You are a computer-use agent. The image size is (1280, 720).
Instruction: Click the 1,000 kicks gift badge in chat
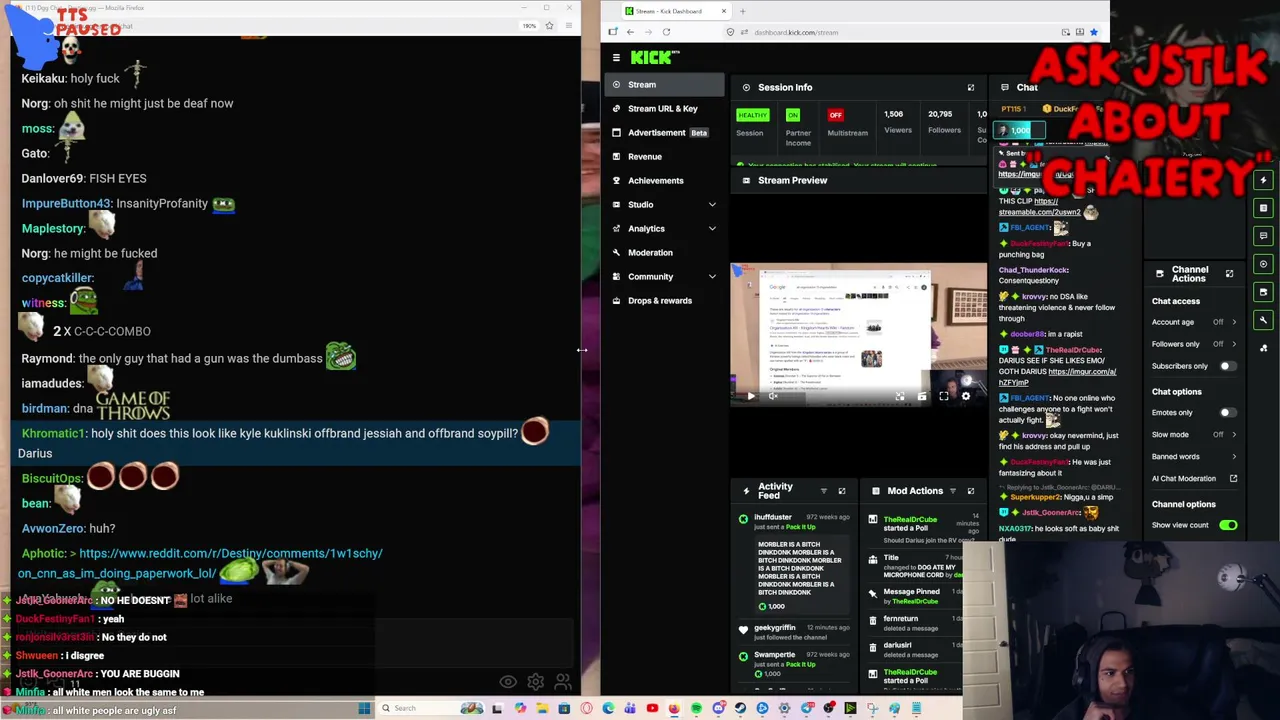(x=1020, y=130)
